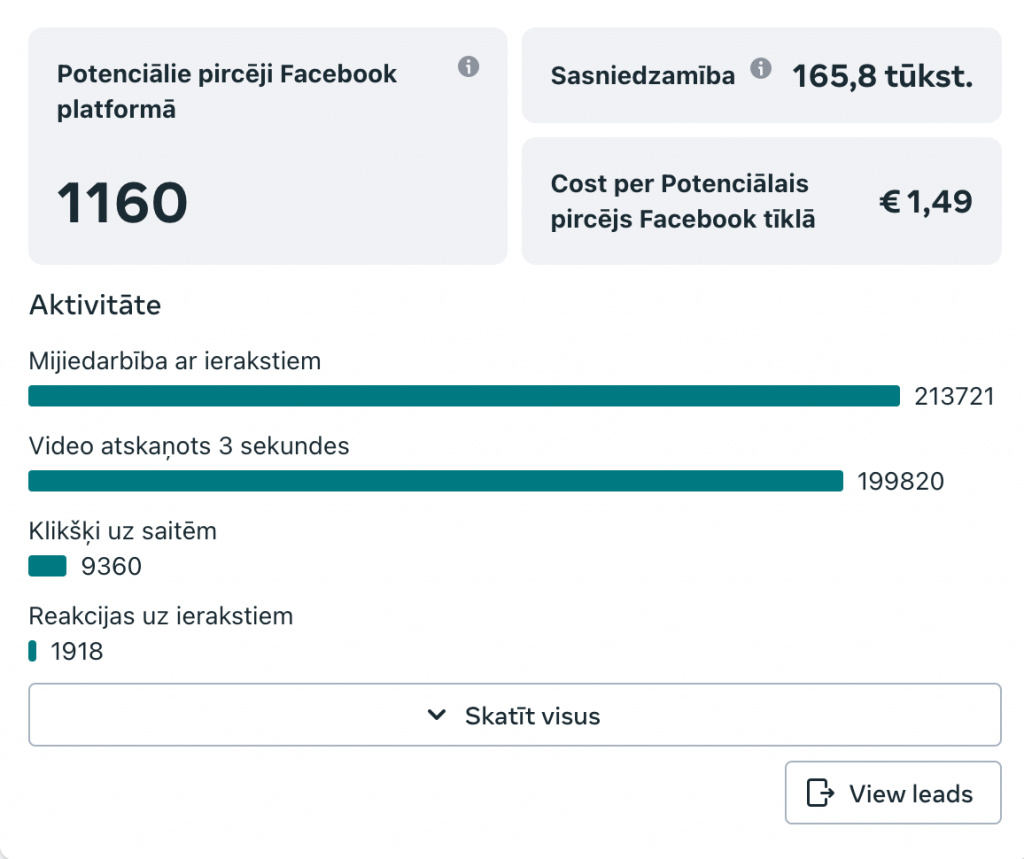Click the 213721 engagement count
This screenshot has width=1024, height=859.
point(954,397)
